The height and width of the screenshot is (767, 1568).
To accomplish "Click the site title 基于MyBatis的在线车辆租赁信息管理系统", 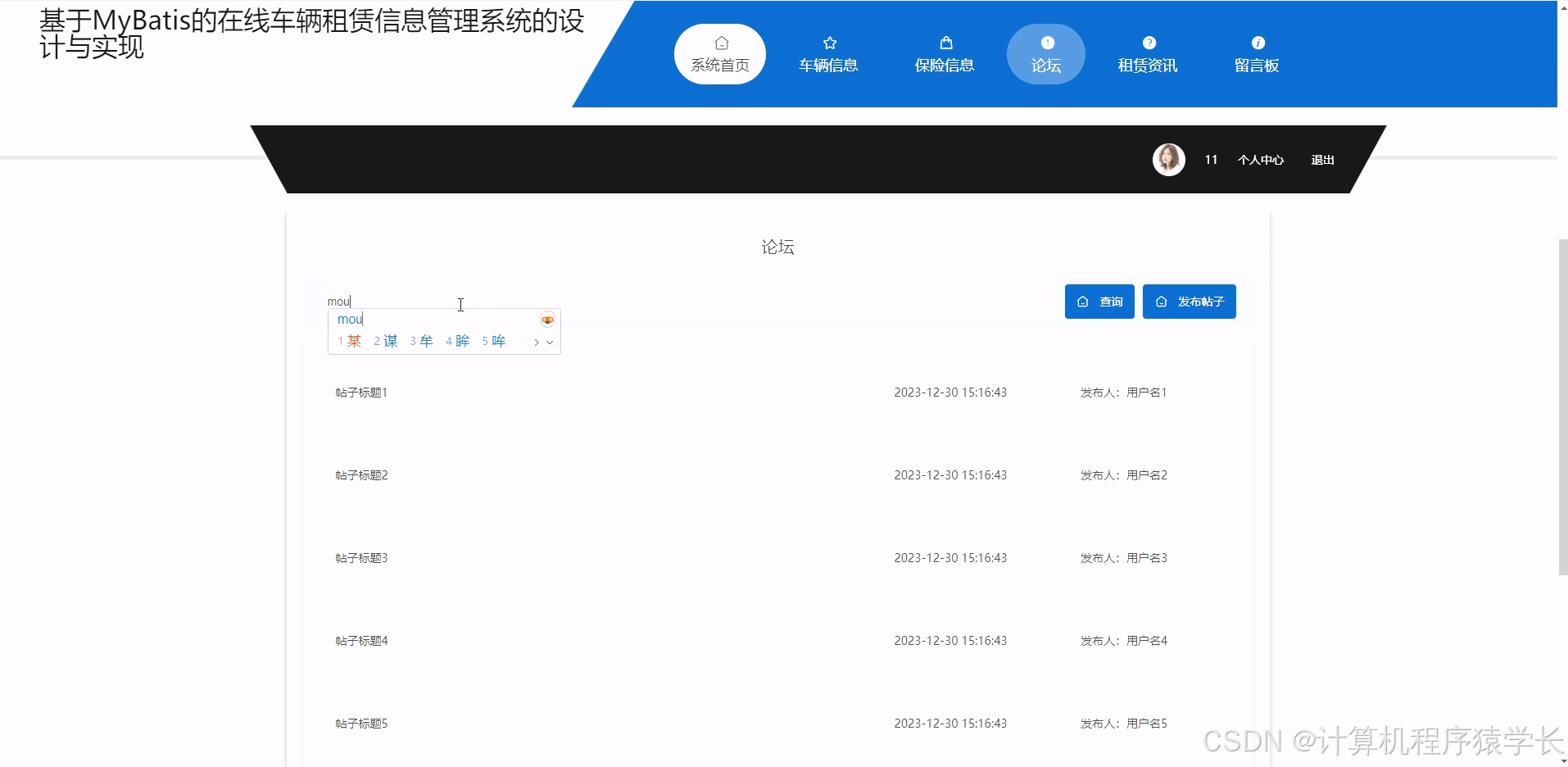I will 311,33.
